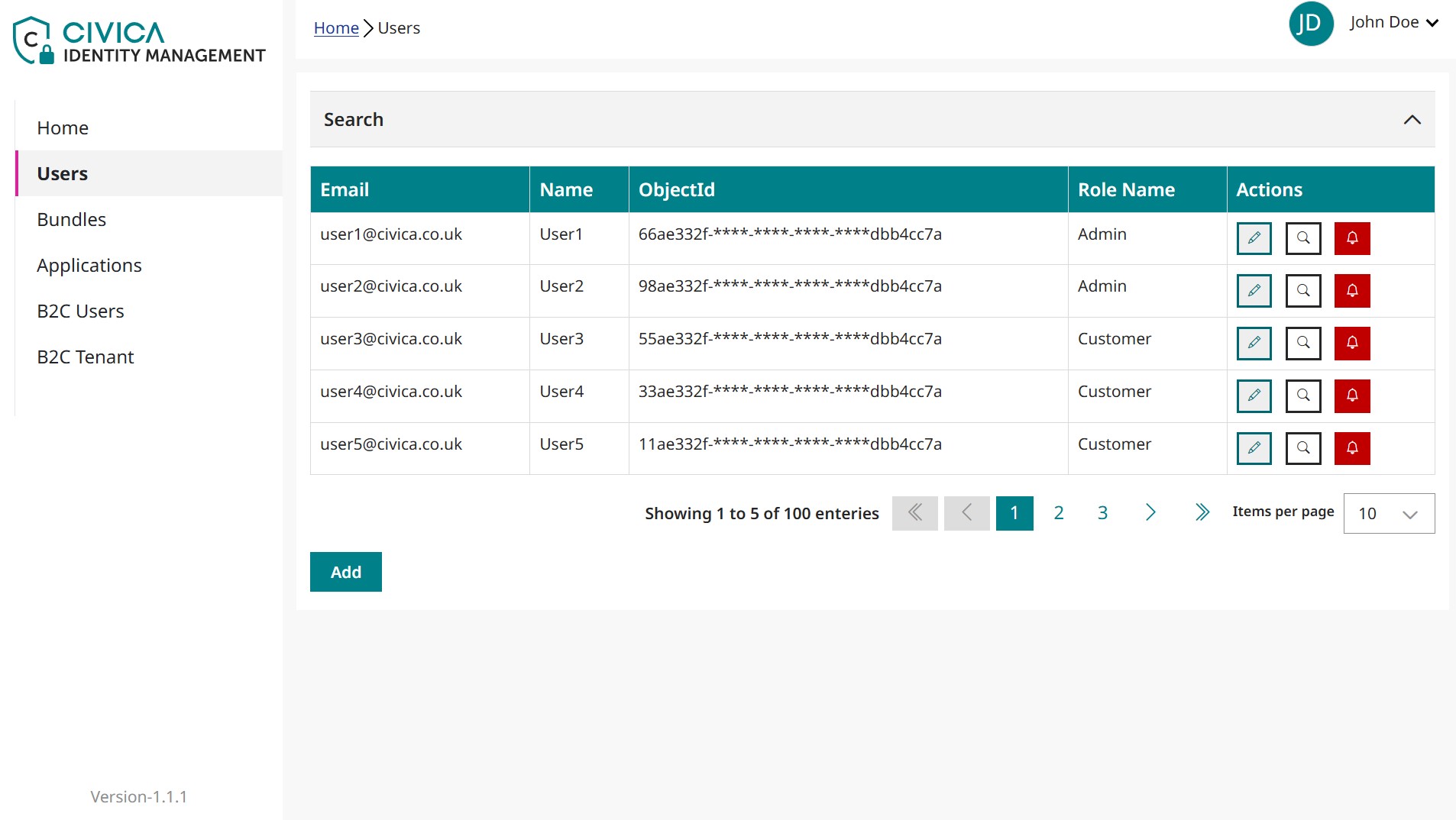Click the edit pencil icon for user1@civica.co.uk
Image resolution: width=1456 pixels, height=820 pixels.
[x=1254, y=238]
